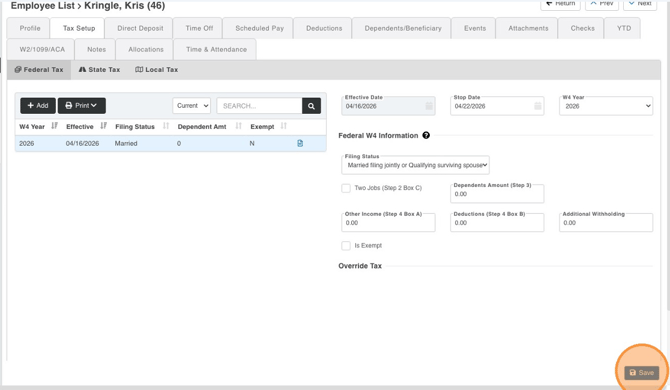Switch to the Deductions tab
The image size is (670, 390).
pos(324,28)
